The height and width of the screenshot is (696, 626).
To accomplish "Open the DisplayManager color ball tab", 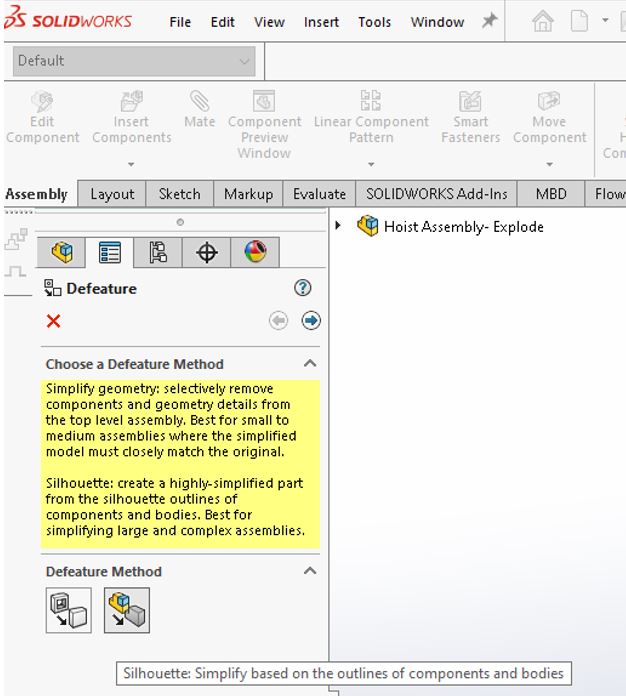I will click(x=255, y=253).
